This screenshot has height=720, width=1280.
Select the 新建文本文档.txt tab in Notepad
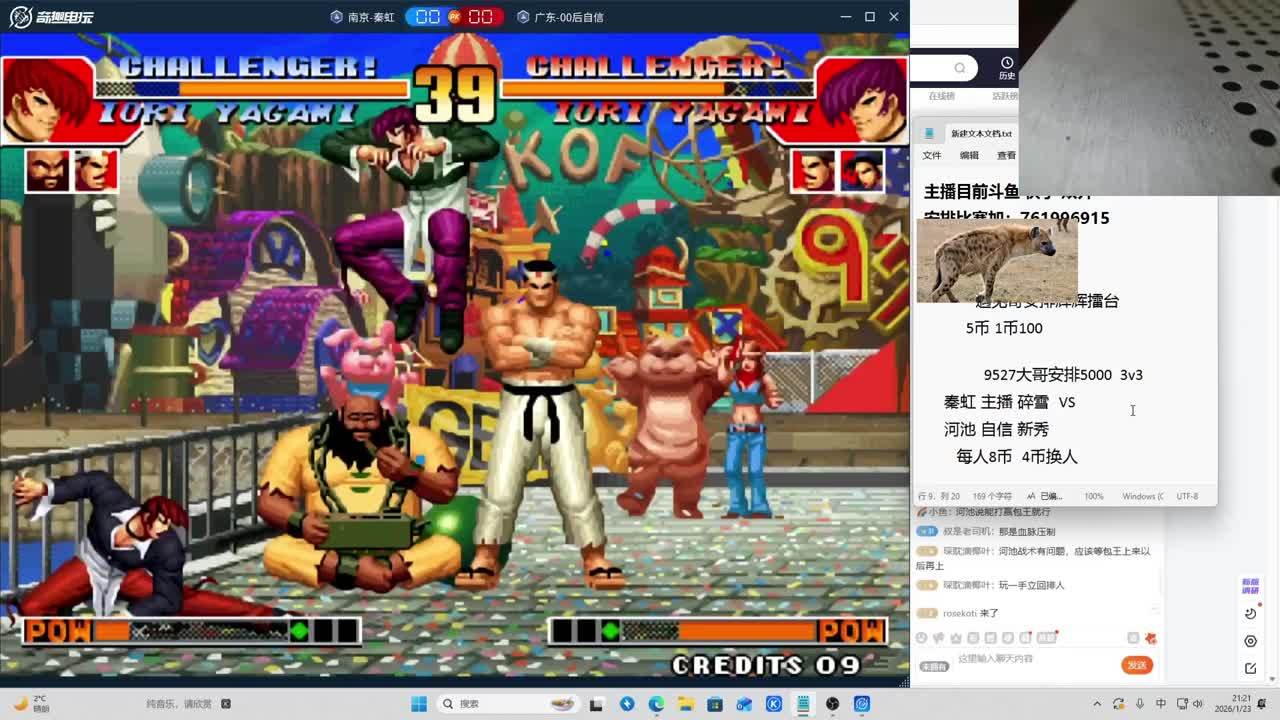pyautogui.click(x=981, y=133)
